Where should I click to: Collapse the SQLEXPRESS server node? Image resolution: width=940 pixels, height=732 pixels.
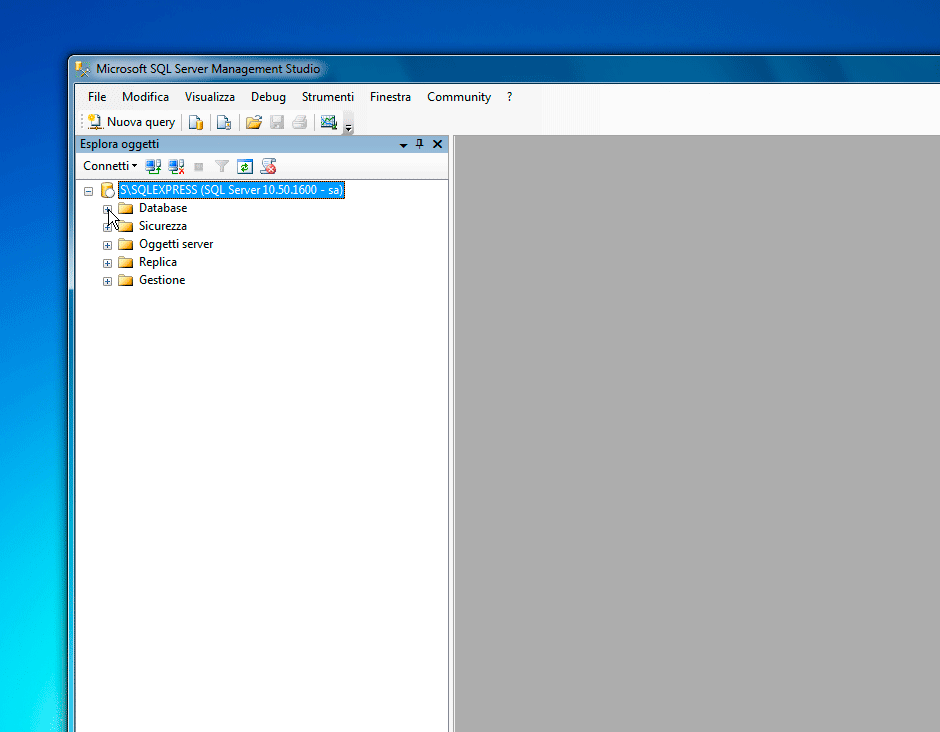tap(89, 191)
